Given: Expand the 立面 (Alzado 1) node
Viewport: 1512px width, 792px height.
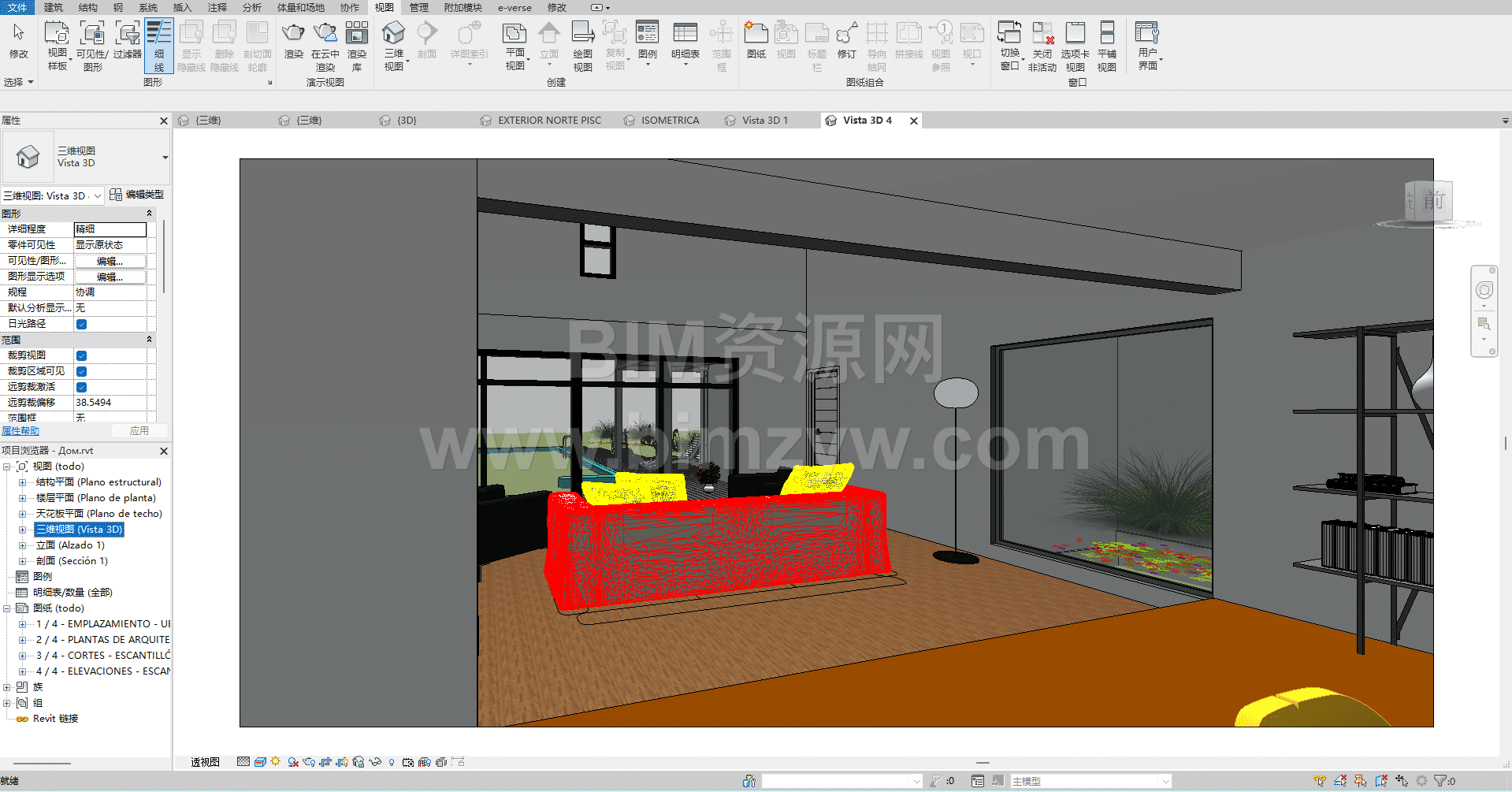Looking at the screenshot, I should (22, 545).
